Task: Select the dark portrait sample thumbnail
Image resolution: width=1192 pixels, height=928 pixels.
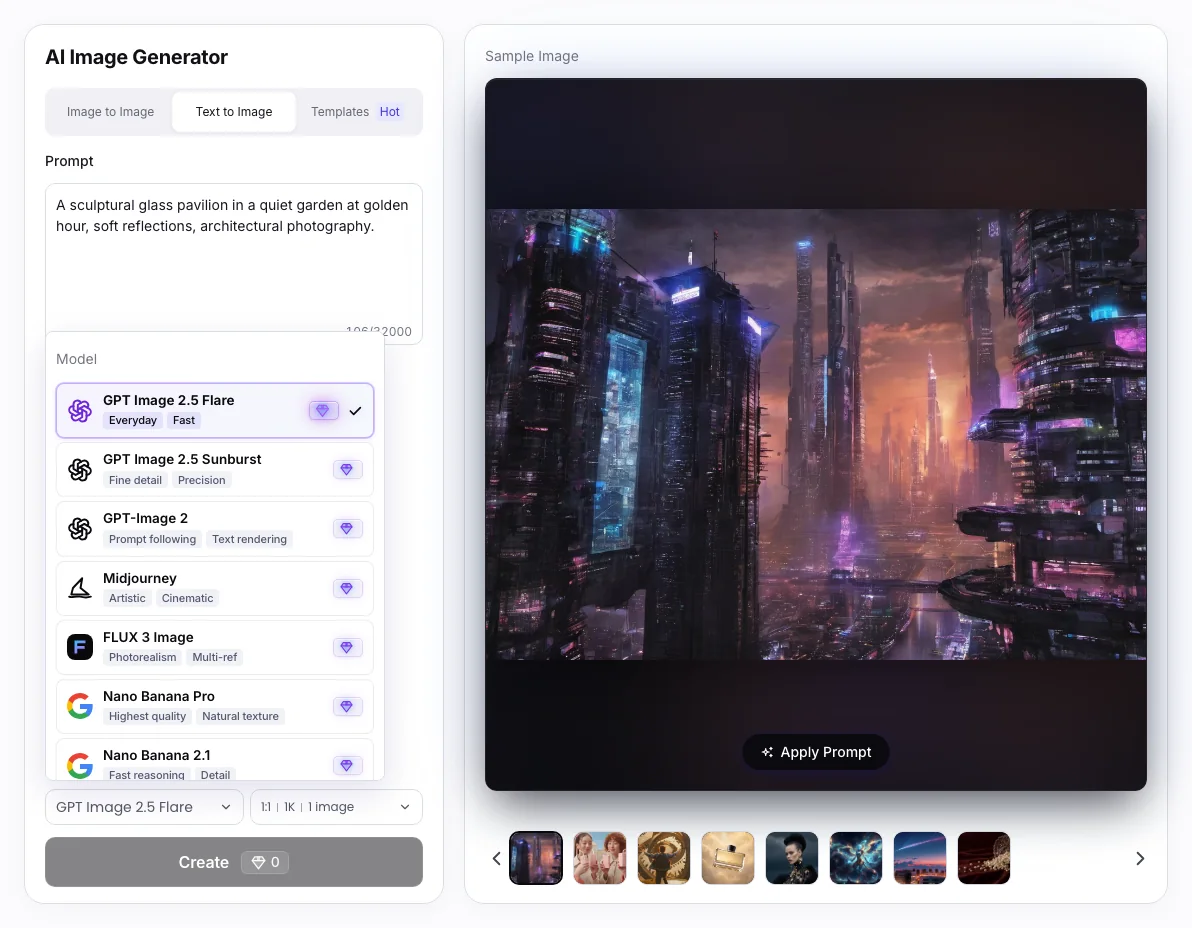Action: (x=791, y=858)
